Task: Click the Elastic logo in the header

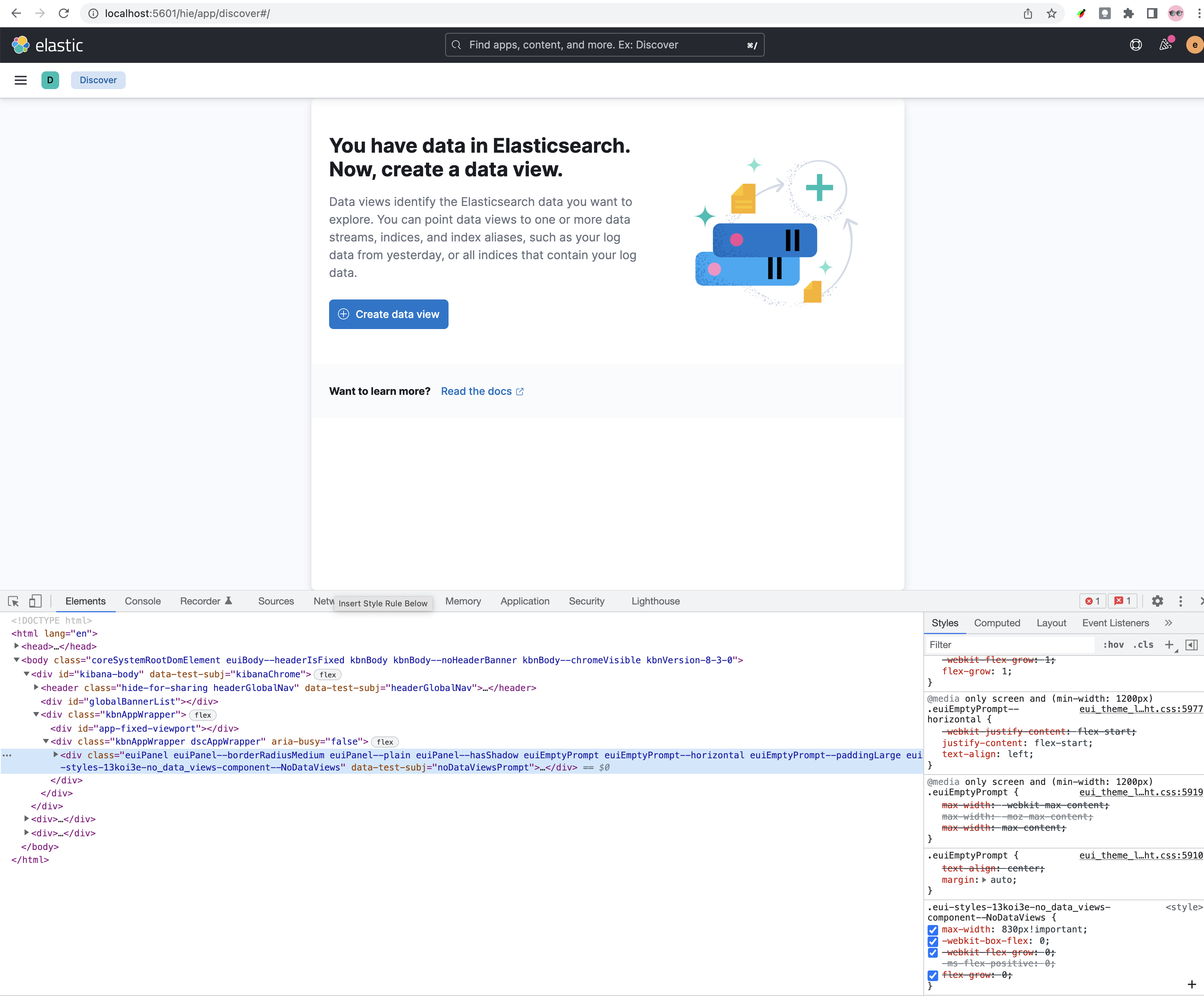Action: point(48,45)
